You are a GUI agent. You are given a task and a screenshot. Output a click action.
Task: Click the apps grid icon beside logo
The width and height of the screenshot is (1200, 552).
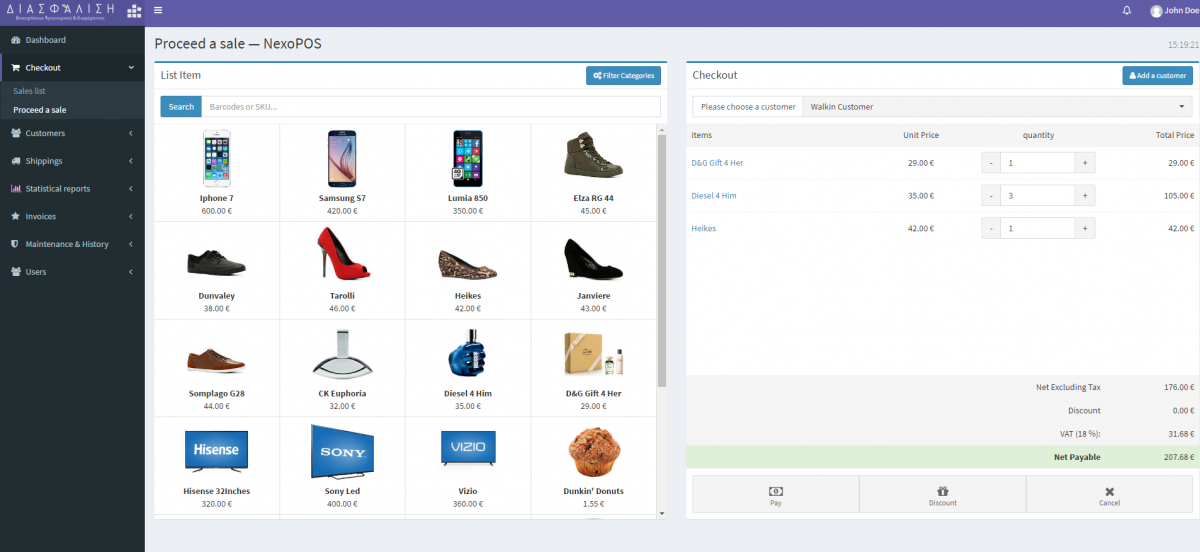point(134,10)
